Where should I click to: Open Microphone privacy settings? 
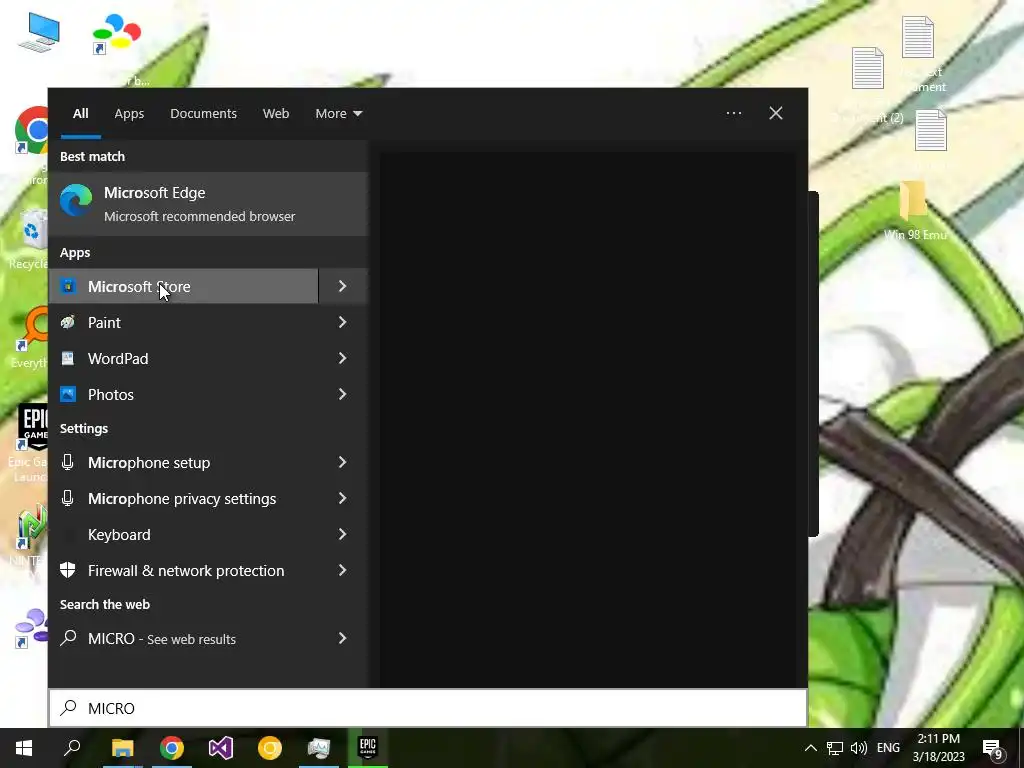[x=184, y=498]
